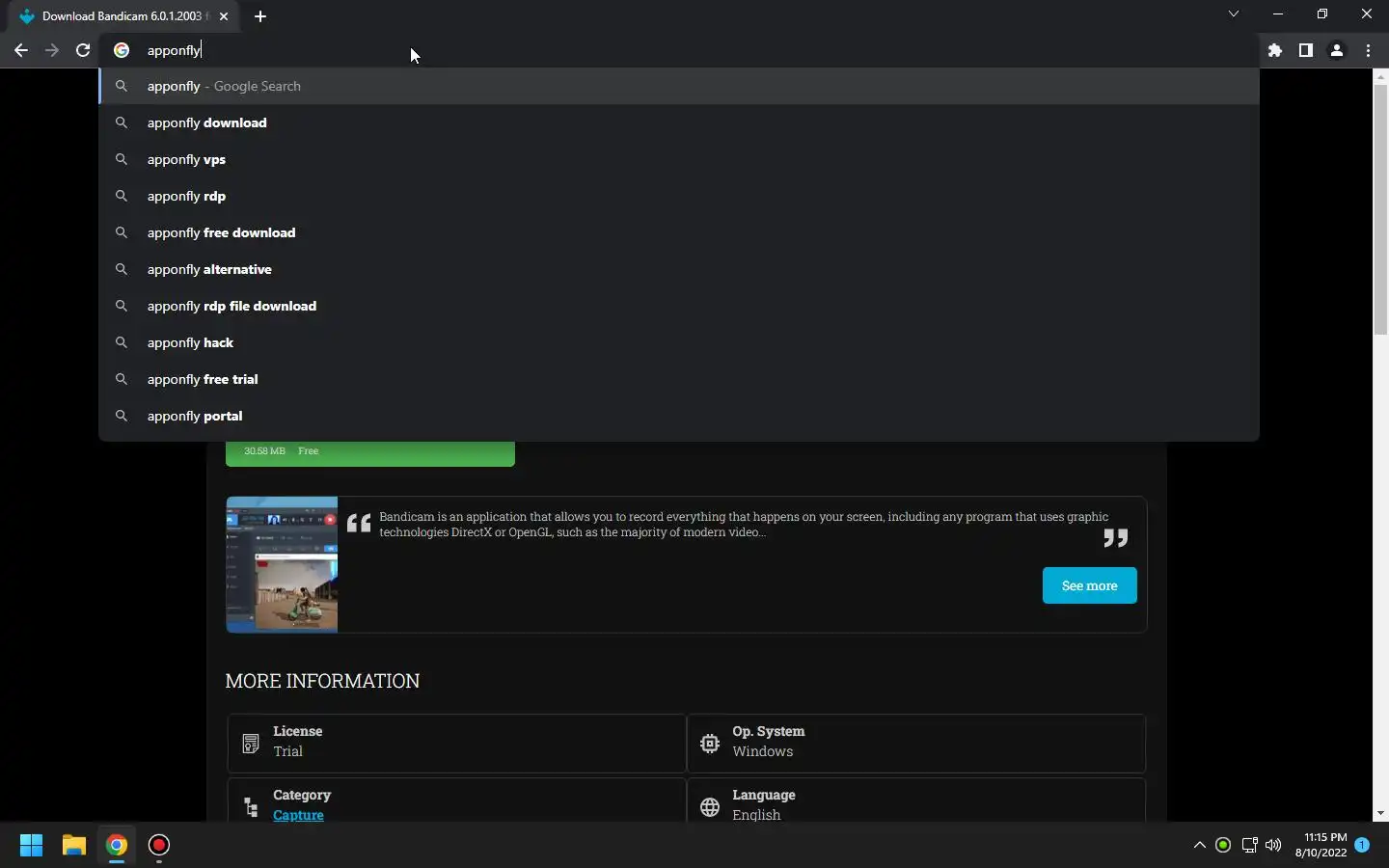Click the Bandicam recorder taskbar icon
1389x868 pixels.
click(x=159, y=845)
